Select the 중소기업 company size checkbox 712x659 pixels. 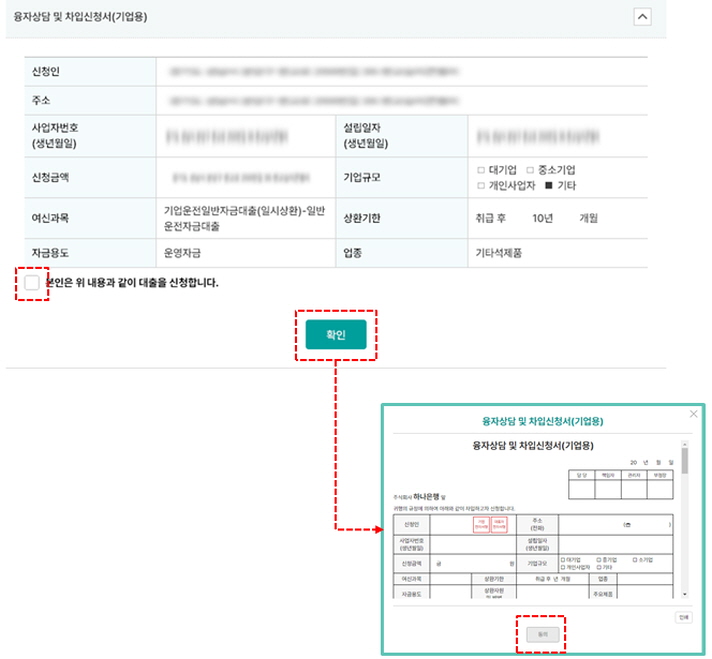(x=529, y=170)
